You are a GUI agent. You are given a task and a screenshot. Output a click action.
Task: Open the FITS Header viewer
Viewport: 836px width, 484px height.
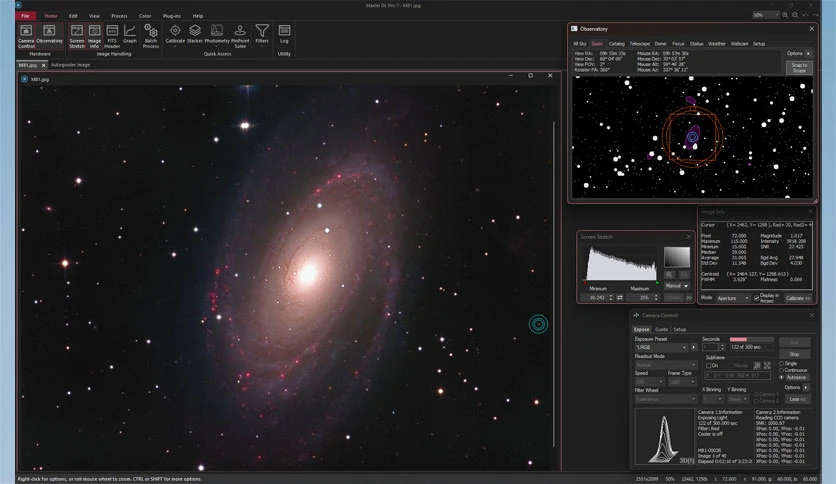tap(112, 35)
